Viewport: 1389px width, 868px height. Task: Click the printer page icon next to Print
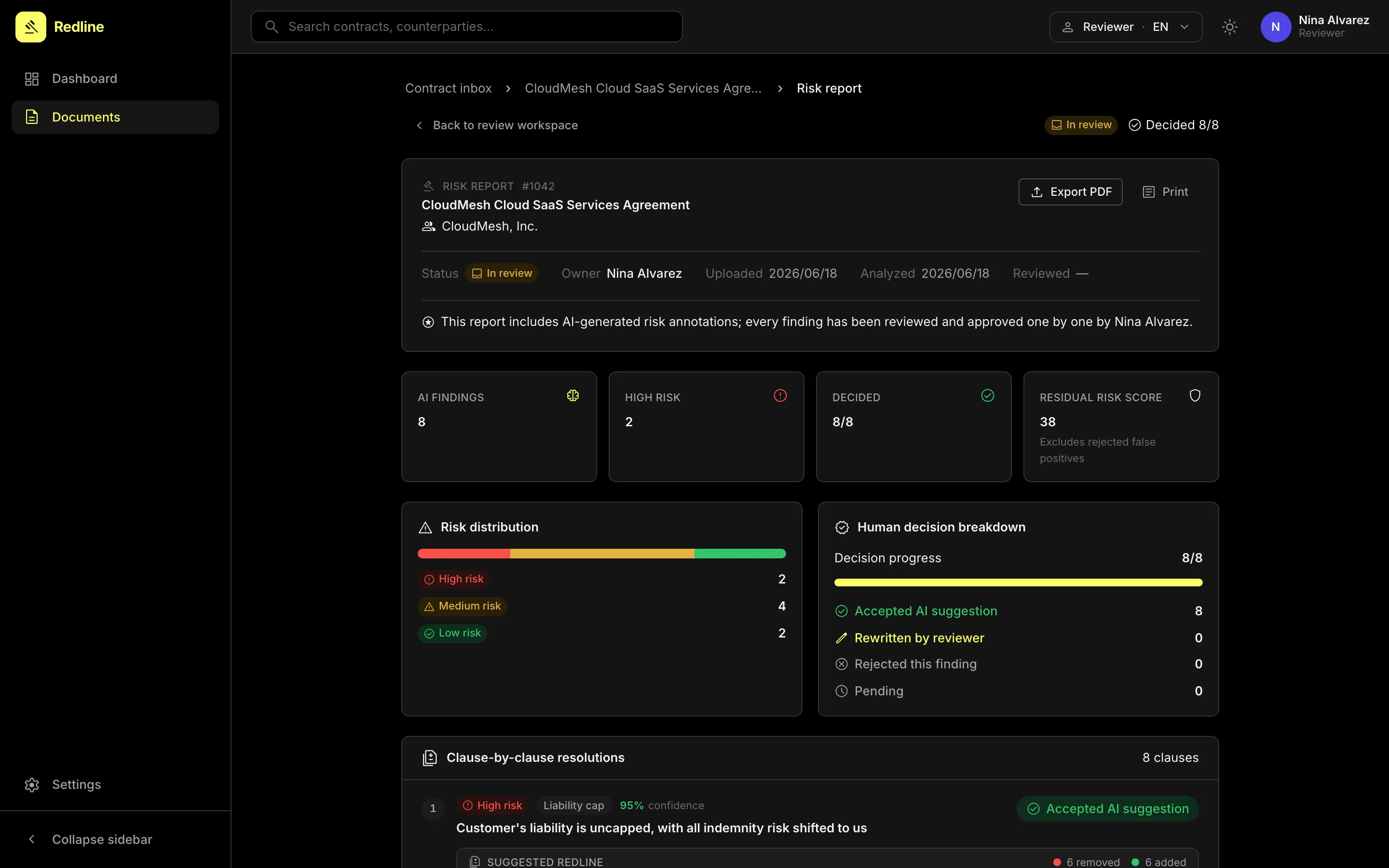click(1148, 192)
